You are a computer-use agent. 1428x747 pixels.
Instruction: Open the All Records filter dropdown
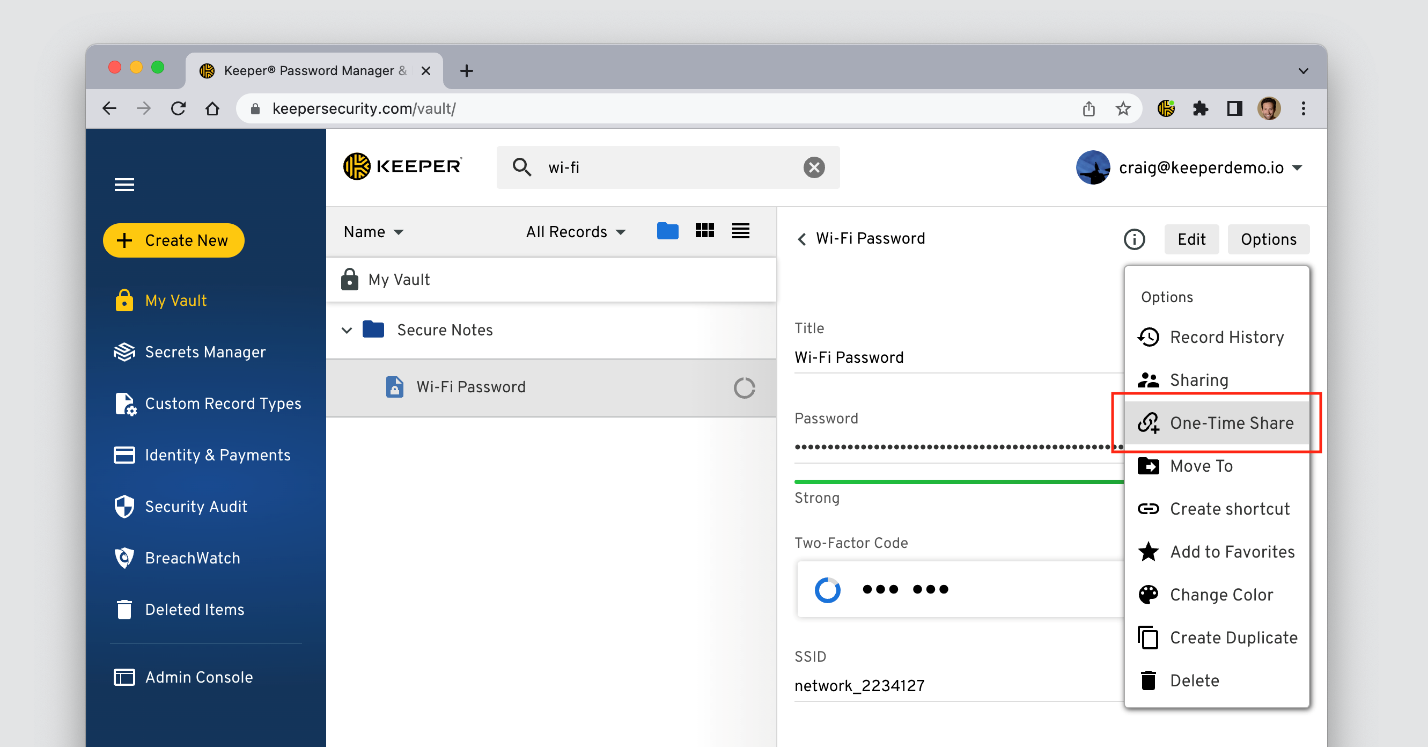pos(575,232)
